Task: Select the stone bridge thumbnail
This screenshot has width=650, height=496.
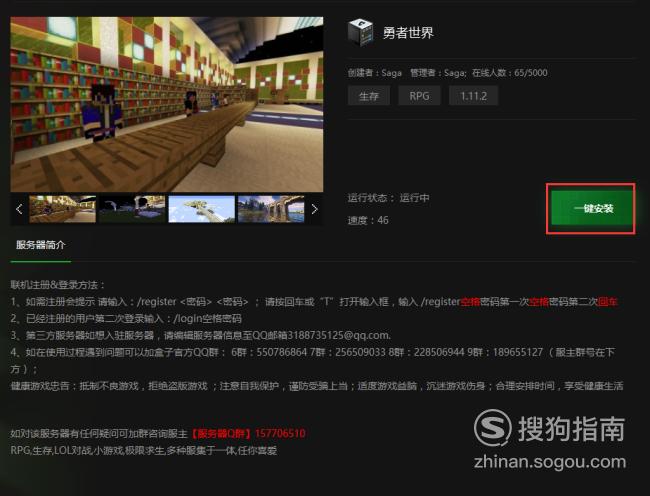Action: click(271, 209)
